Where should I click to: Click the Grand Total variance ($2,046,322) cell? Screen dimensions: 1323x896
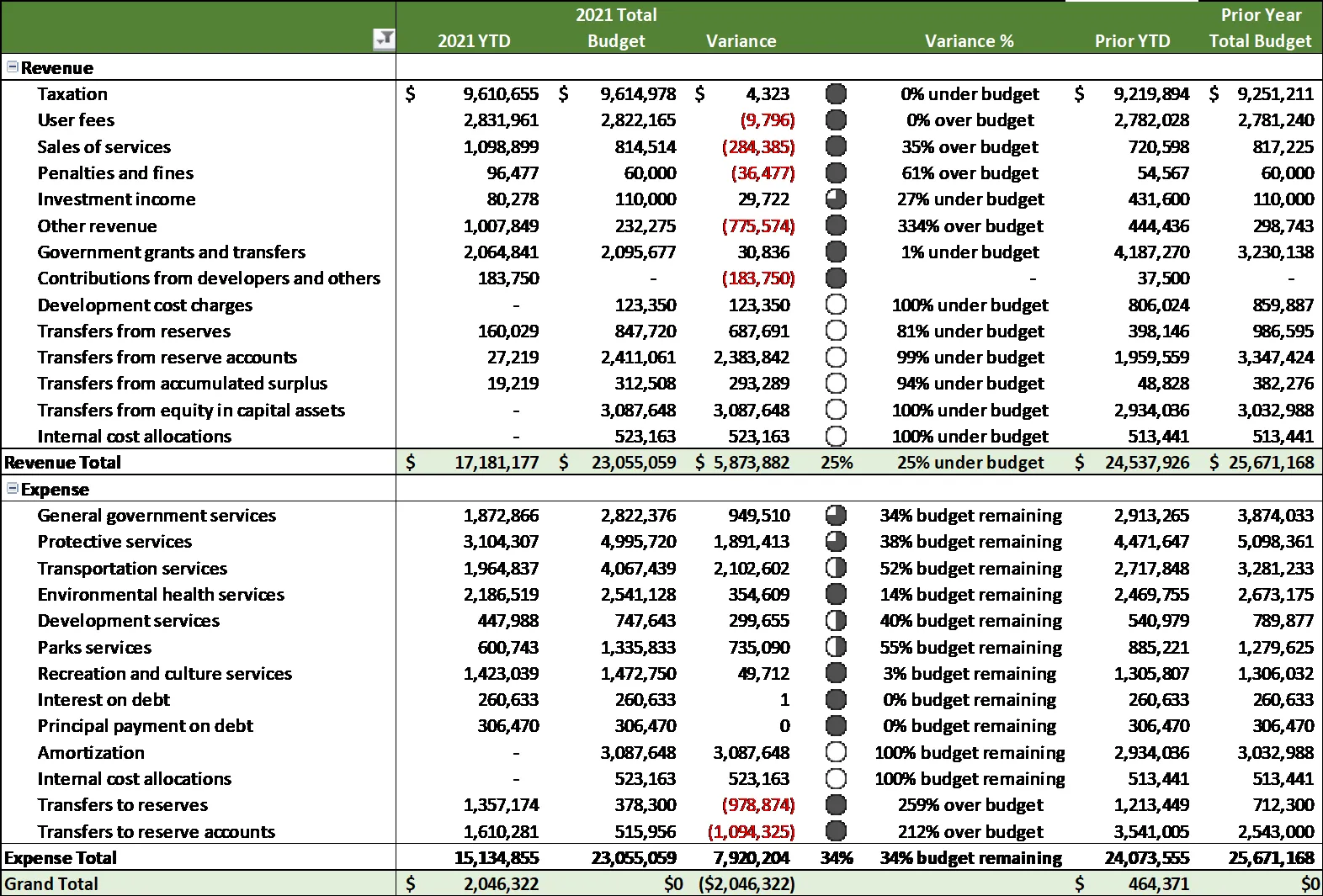pyautogui.click(x=747, y=883)
